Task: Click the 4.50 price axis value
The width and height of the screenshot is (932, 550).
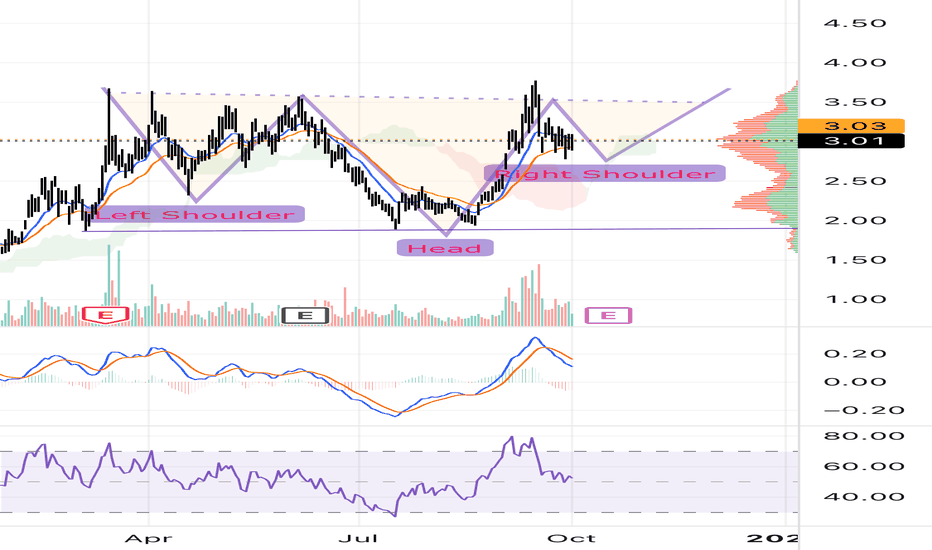Action: [x=855, y=23]
